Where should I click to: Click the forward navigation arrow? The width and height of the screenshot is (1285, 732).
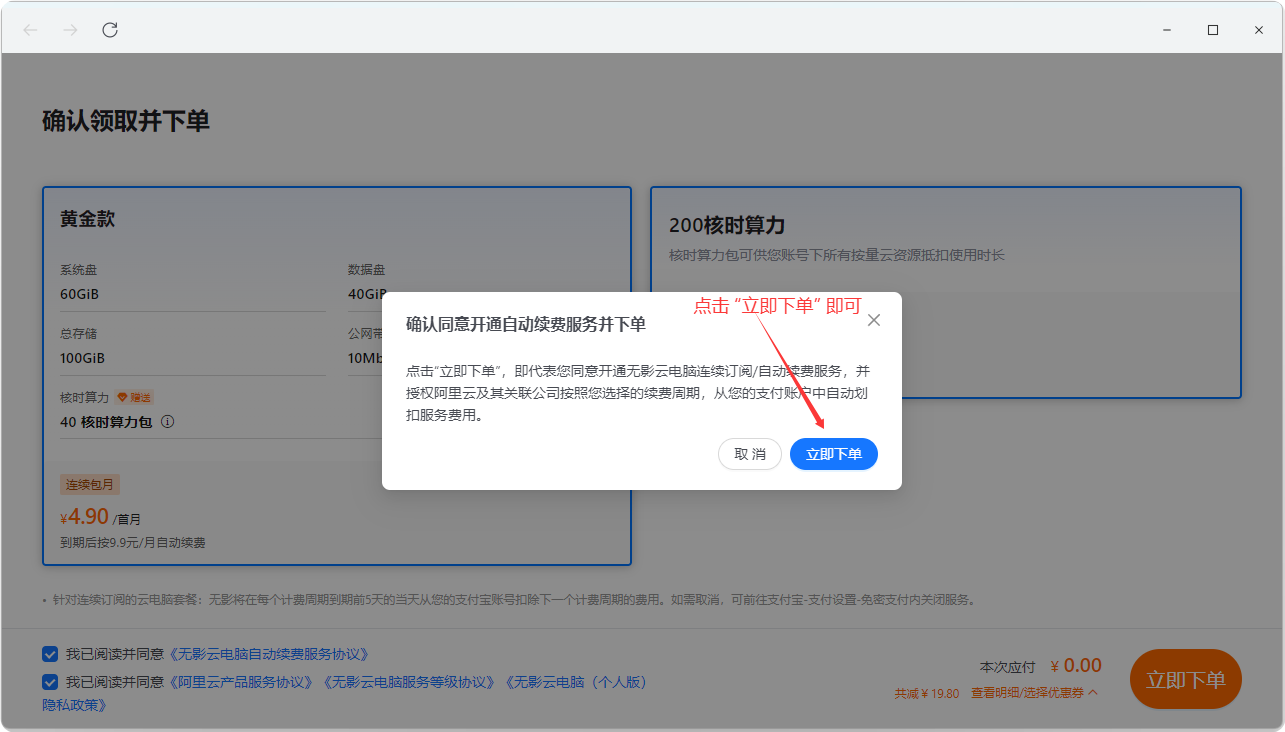(x=70, y=30)
